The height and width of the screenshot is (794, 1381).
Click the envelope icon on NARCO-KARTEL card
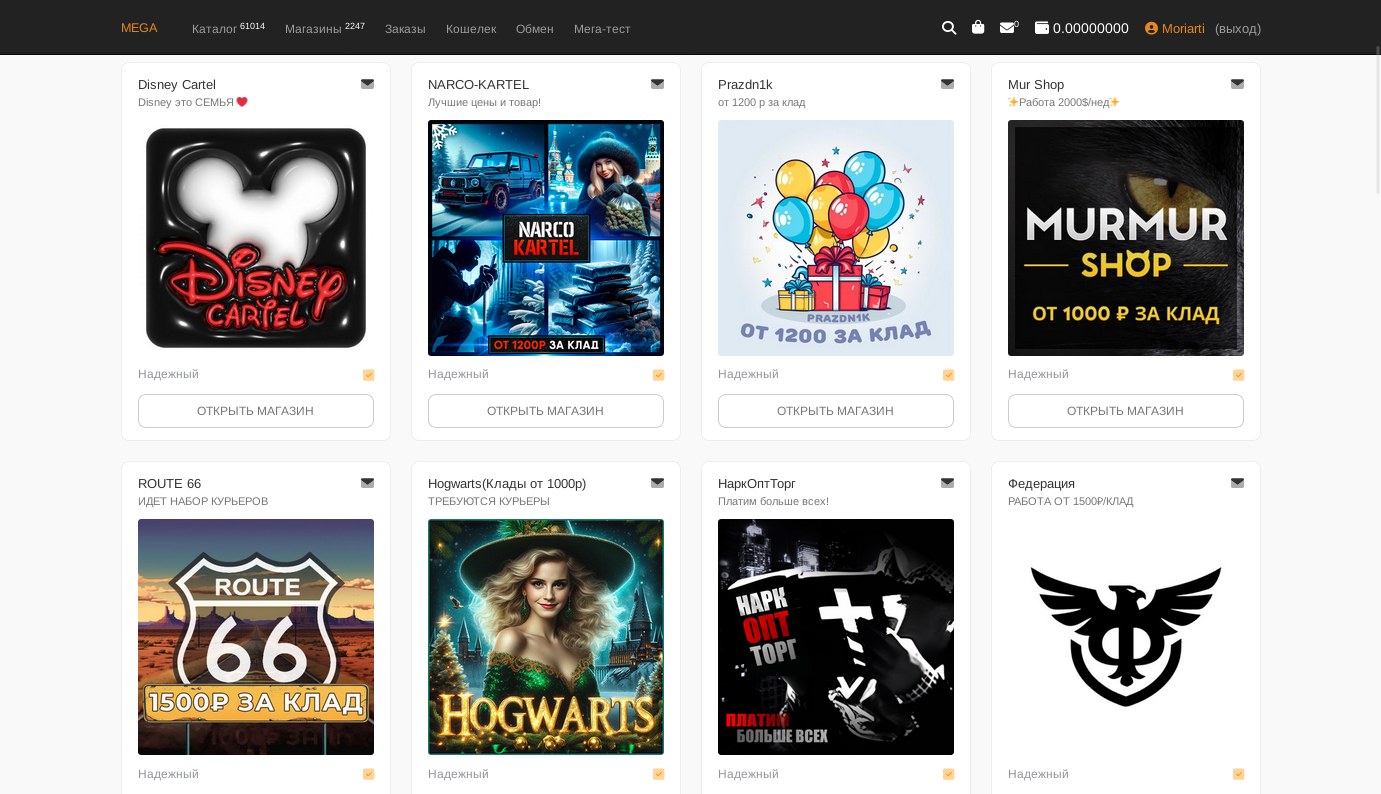[657, 84]
